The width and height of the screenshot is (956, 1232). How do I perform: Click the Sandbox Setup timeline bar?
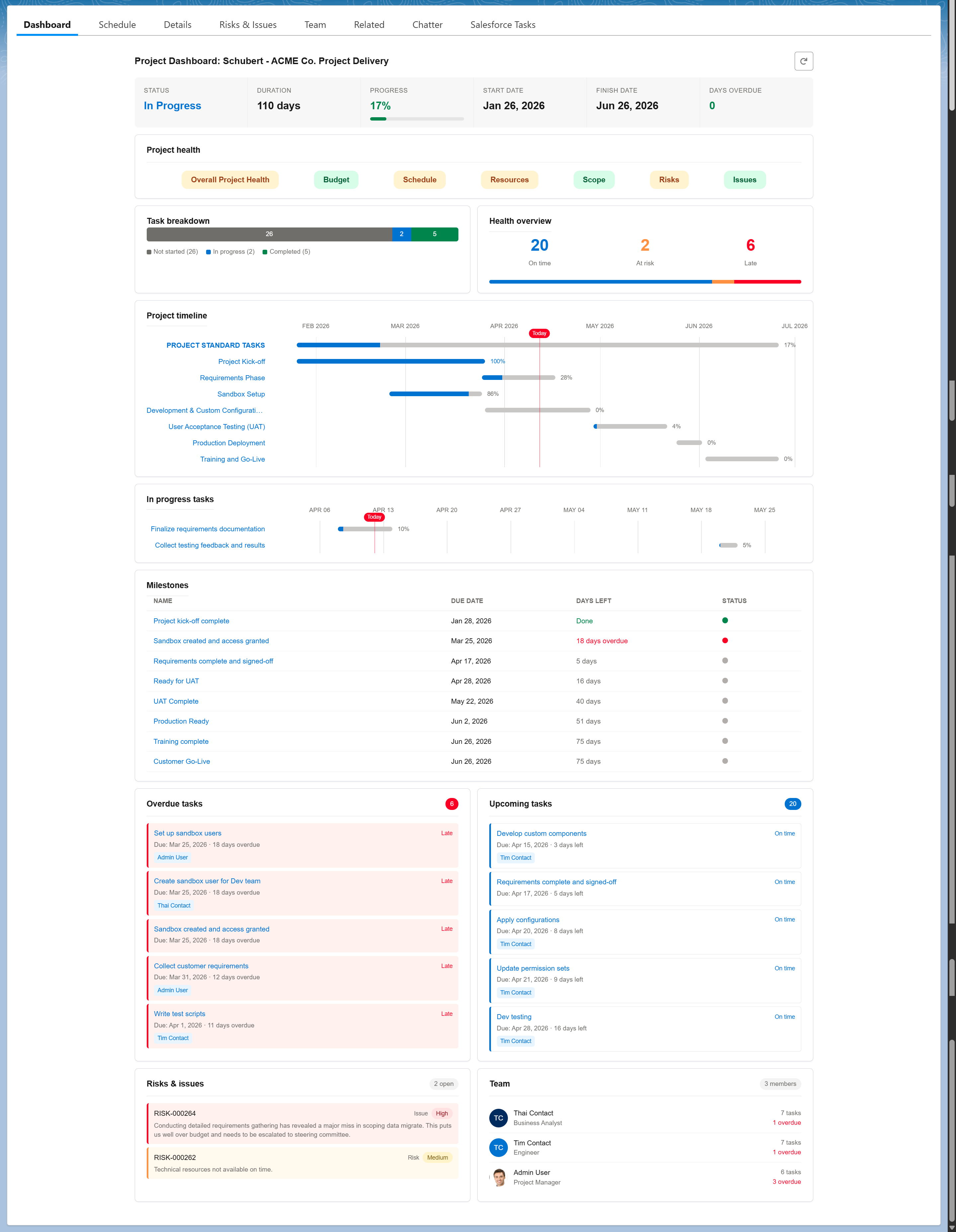click(436, 394)
